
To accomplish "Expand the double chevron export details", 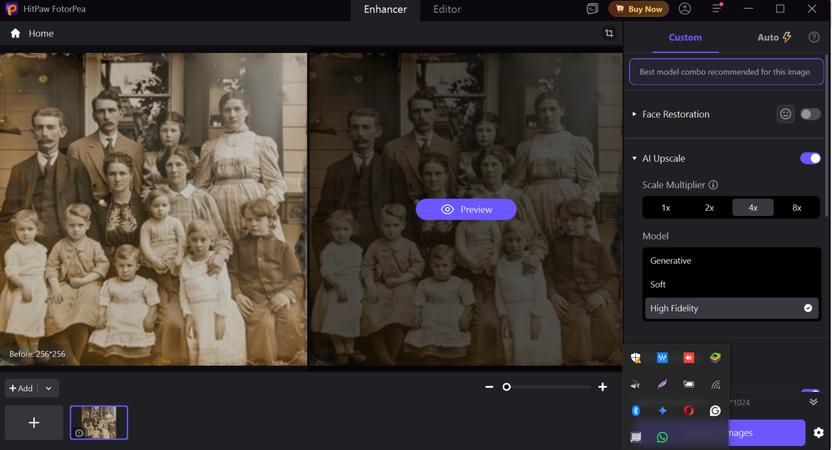I will click(813, 402).
